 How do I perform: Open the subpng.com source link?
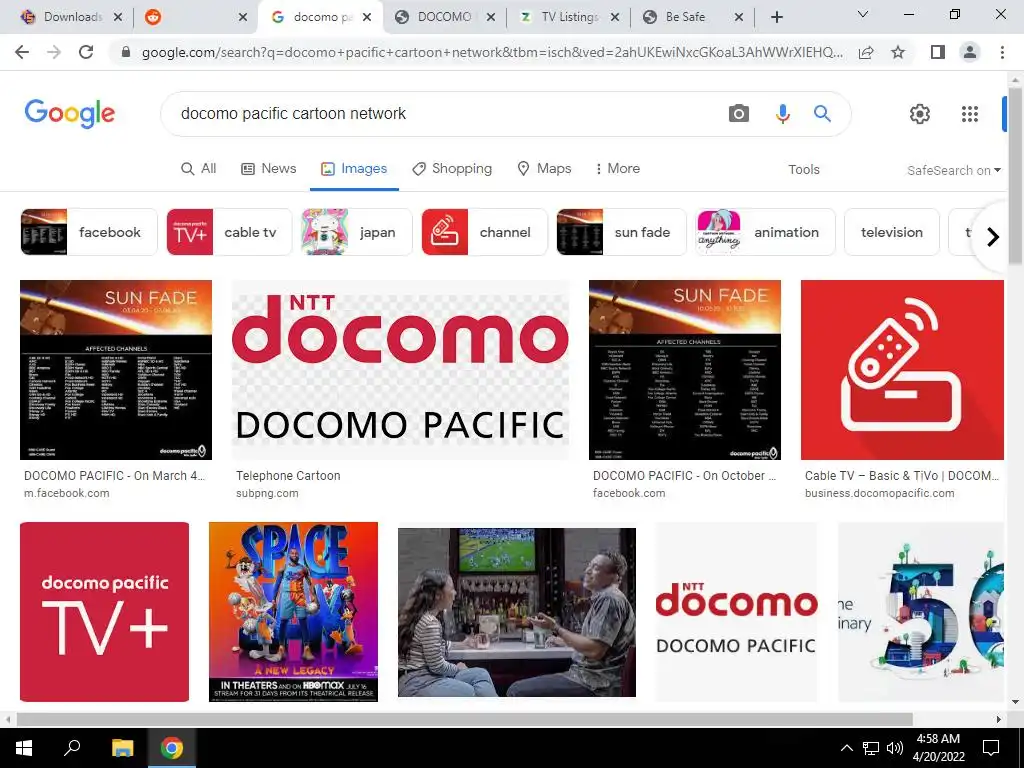click(267, 493)
